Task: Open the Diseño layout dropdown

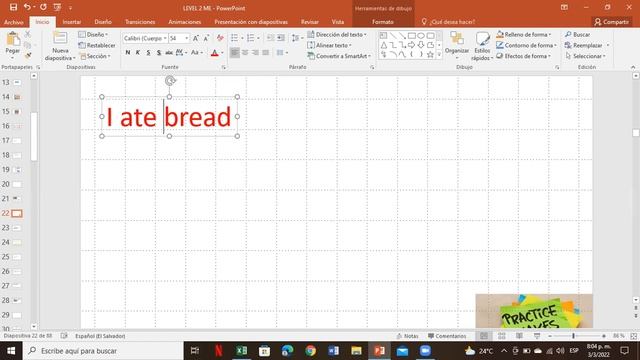Action: (93, 35)
